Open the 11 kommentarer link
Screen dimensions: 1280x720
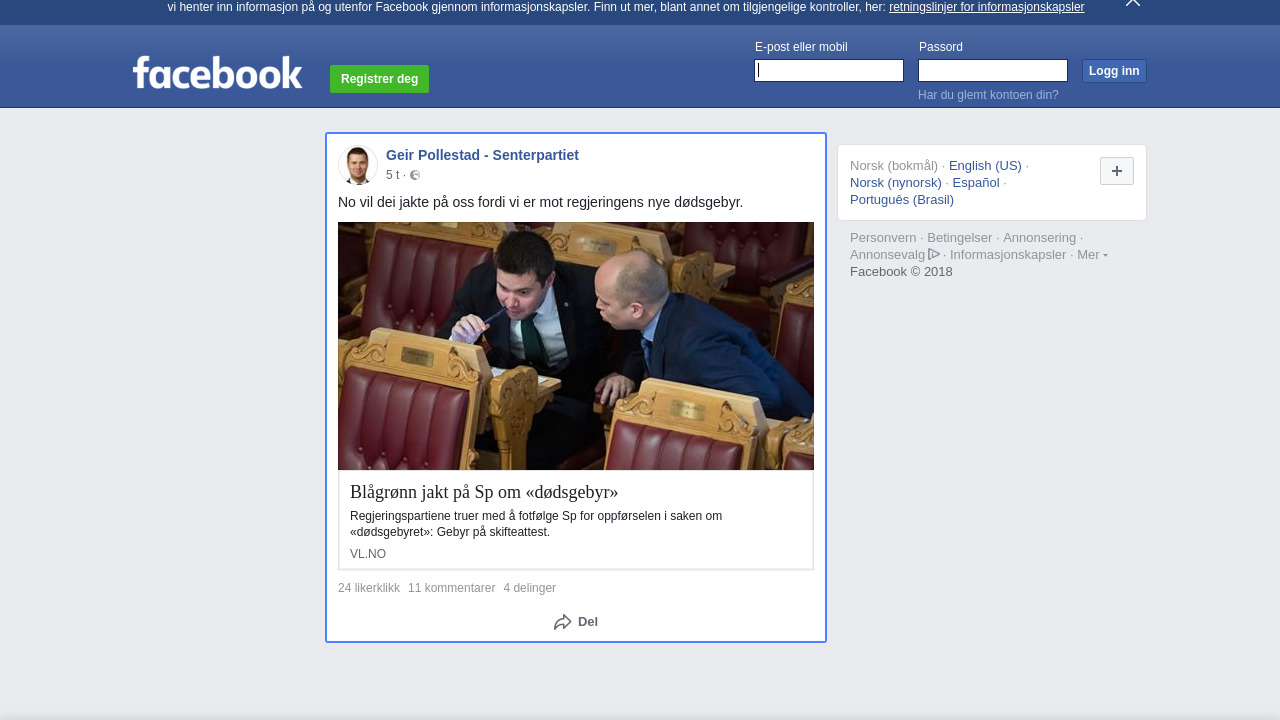[x=451, y=588]
